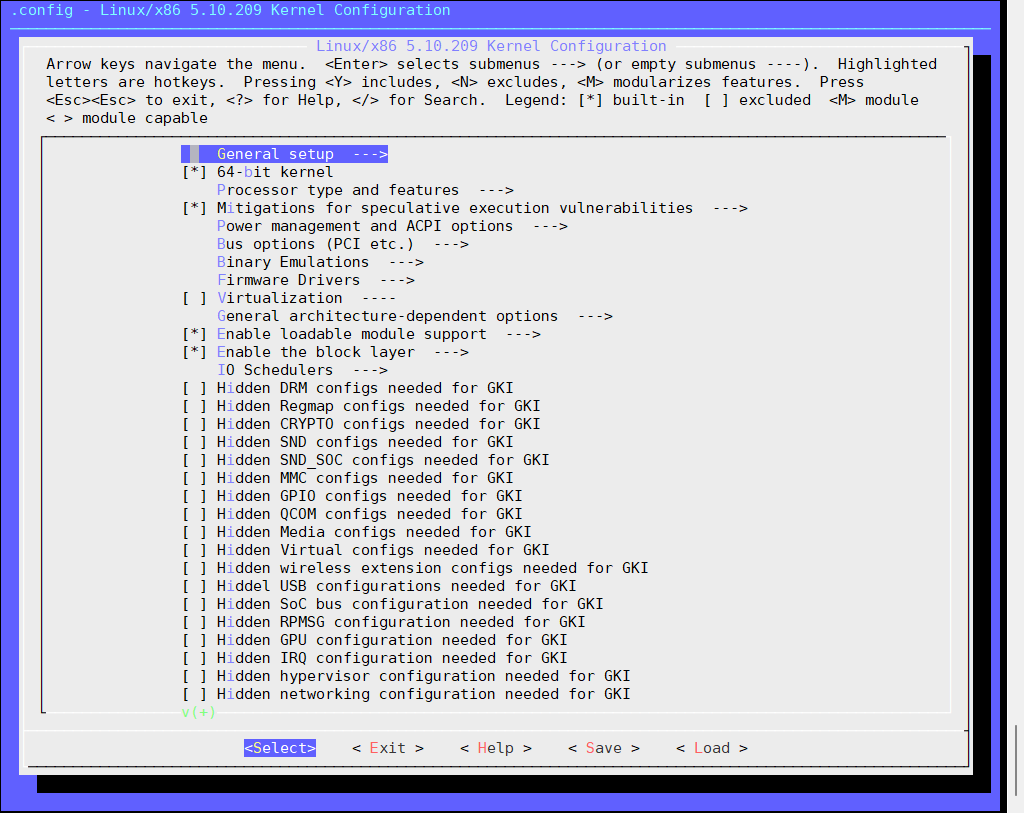The width and height of the screenshot is (1024, 813).
Task: Click the Save button
Action: (x=603, y=748)
